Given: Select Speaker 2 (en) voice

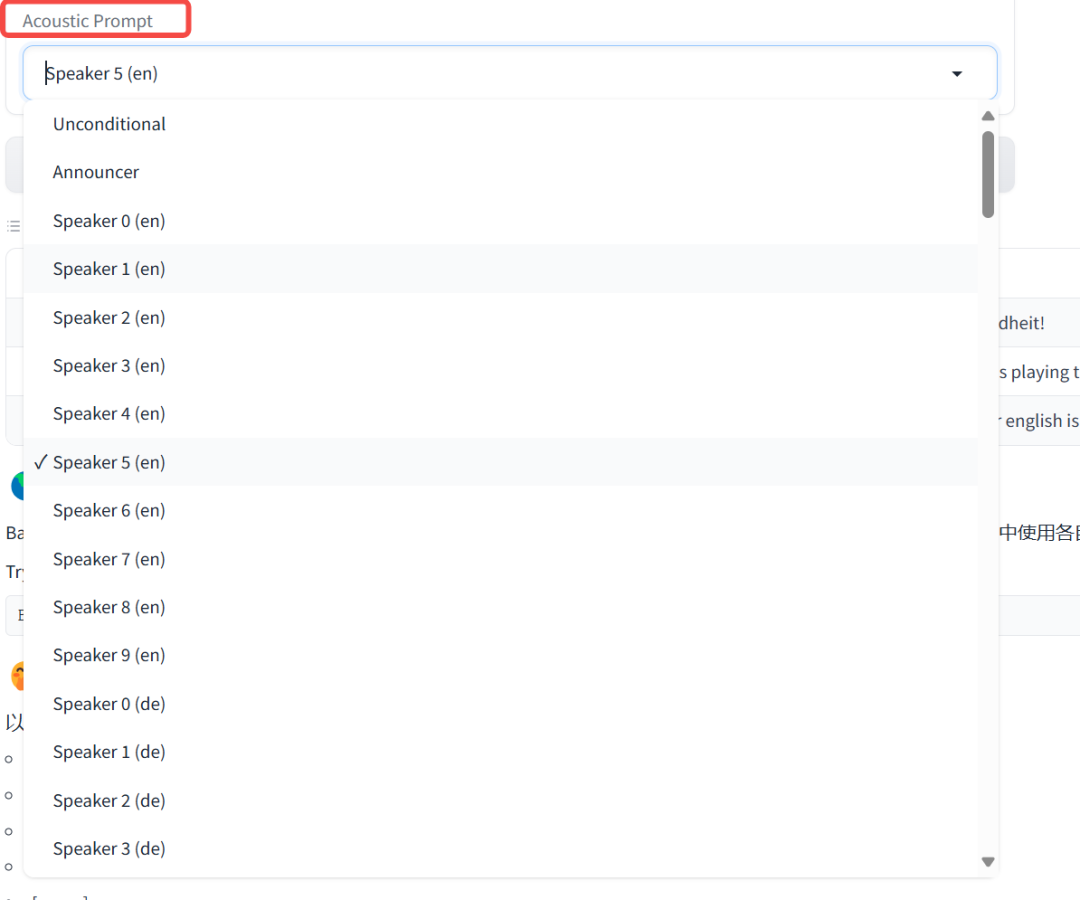Looking at the screenshot, I should [109, 318].
